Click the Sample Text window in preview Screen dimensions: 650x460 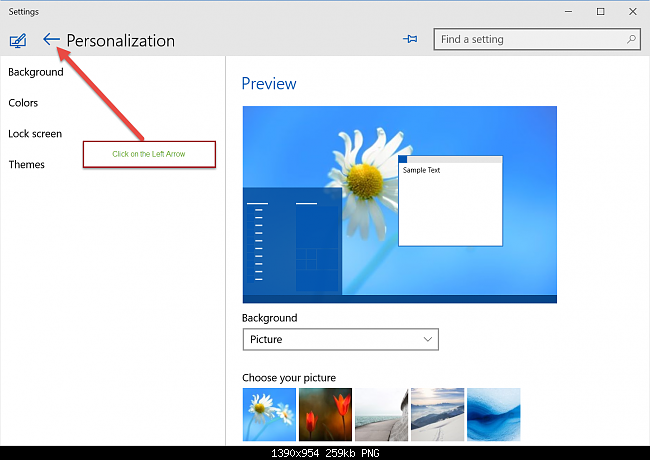click(450, 201)
